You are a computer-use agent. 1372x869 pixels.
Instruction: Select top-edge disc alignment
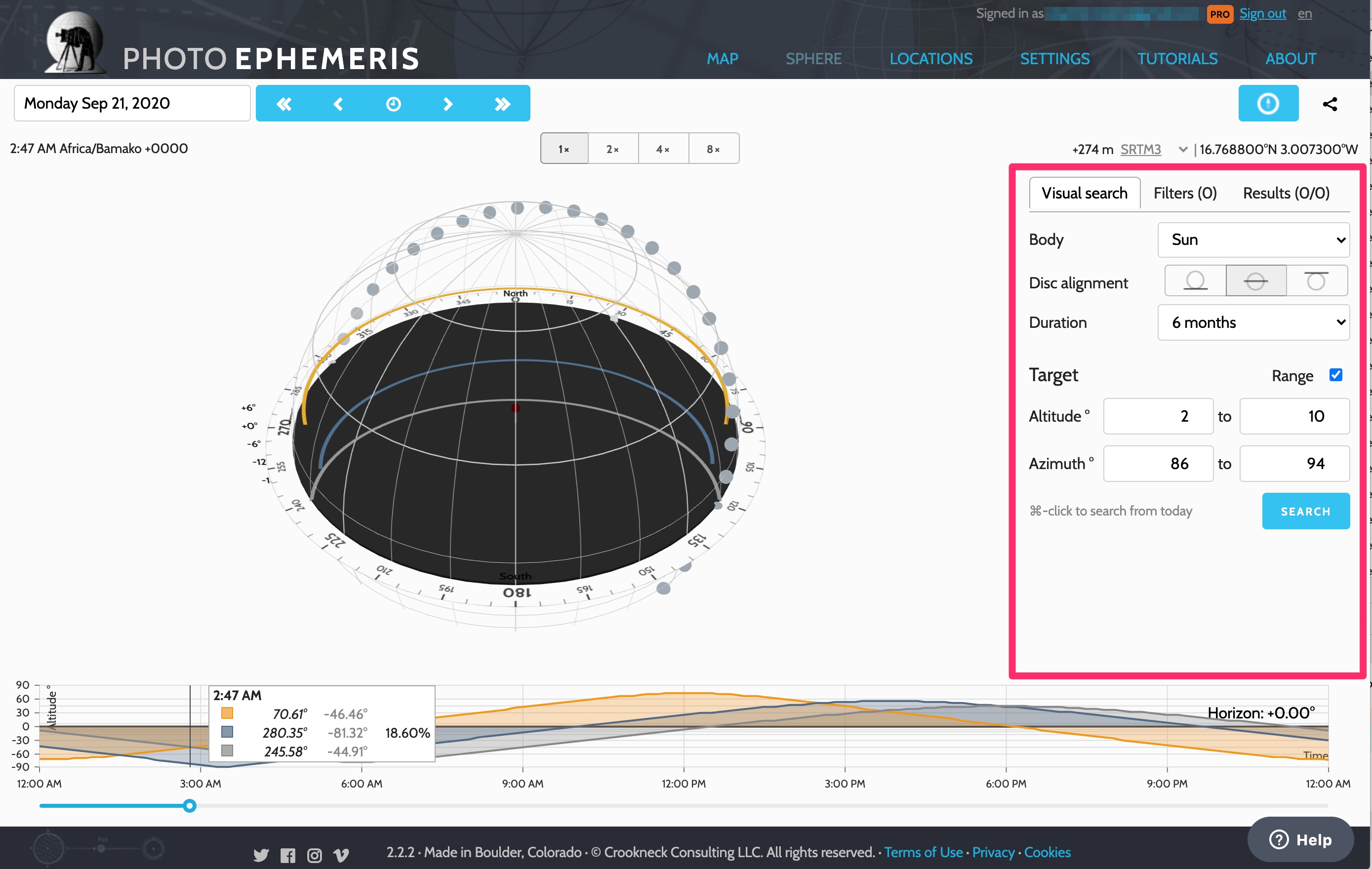pyautogui.click(x=1316, y=280)
